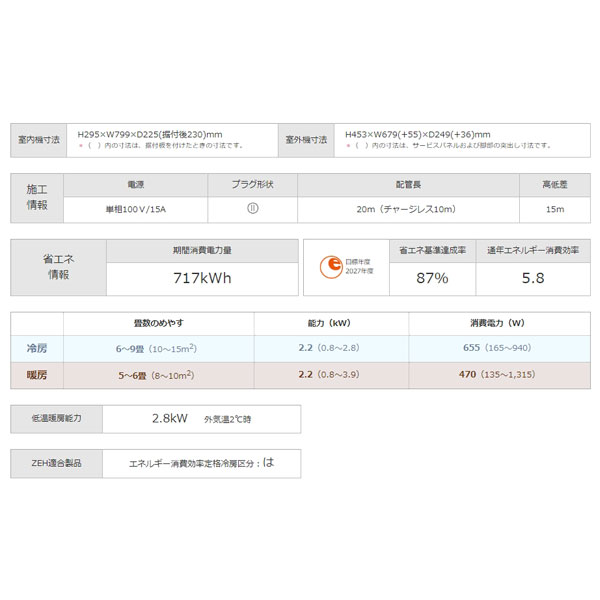The height and width of the screenshot is (600, 600).
Task: Click the 冷房 row label
Action: 36,348
